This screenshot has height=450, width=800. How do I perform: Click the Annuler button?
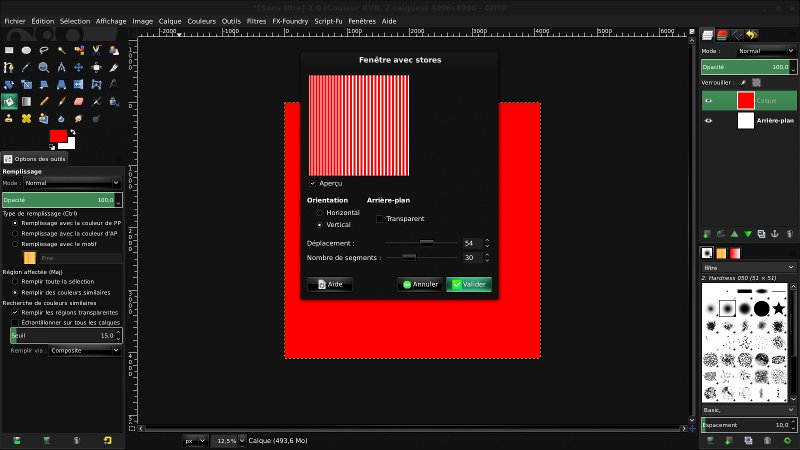click(420, 285)
